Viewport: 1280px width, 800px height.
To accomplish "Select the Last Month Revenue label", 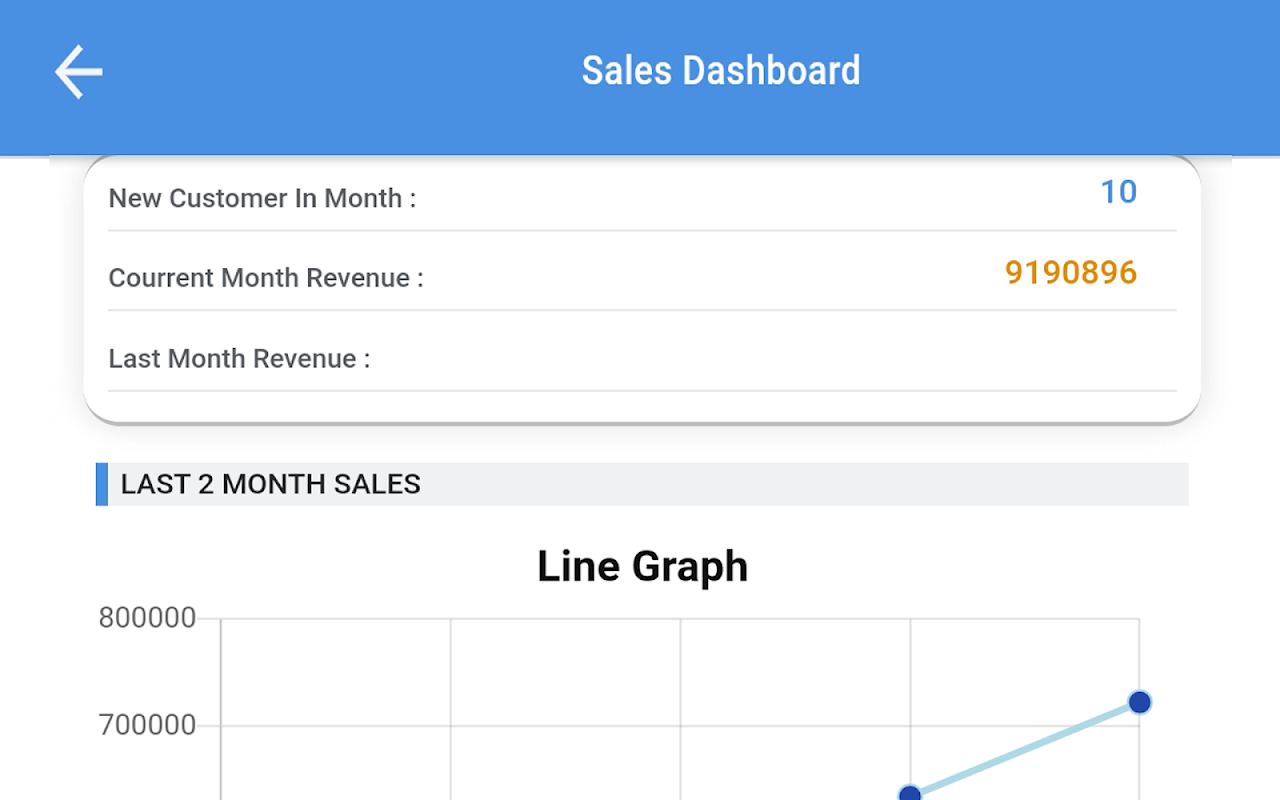I will click(x=239, y=358).
